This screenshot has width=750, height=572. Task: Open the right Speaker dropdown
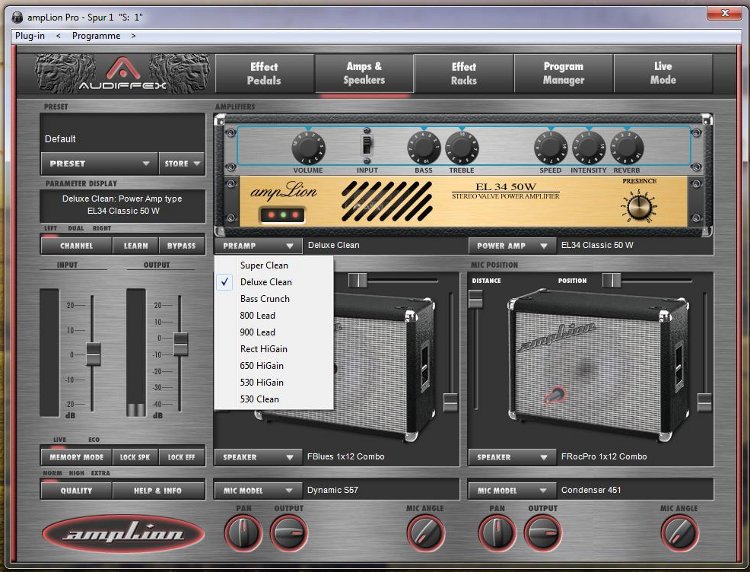point(512,457)
